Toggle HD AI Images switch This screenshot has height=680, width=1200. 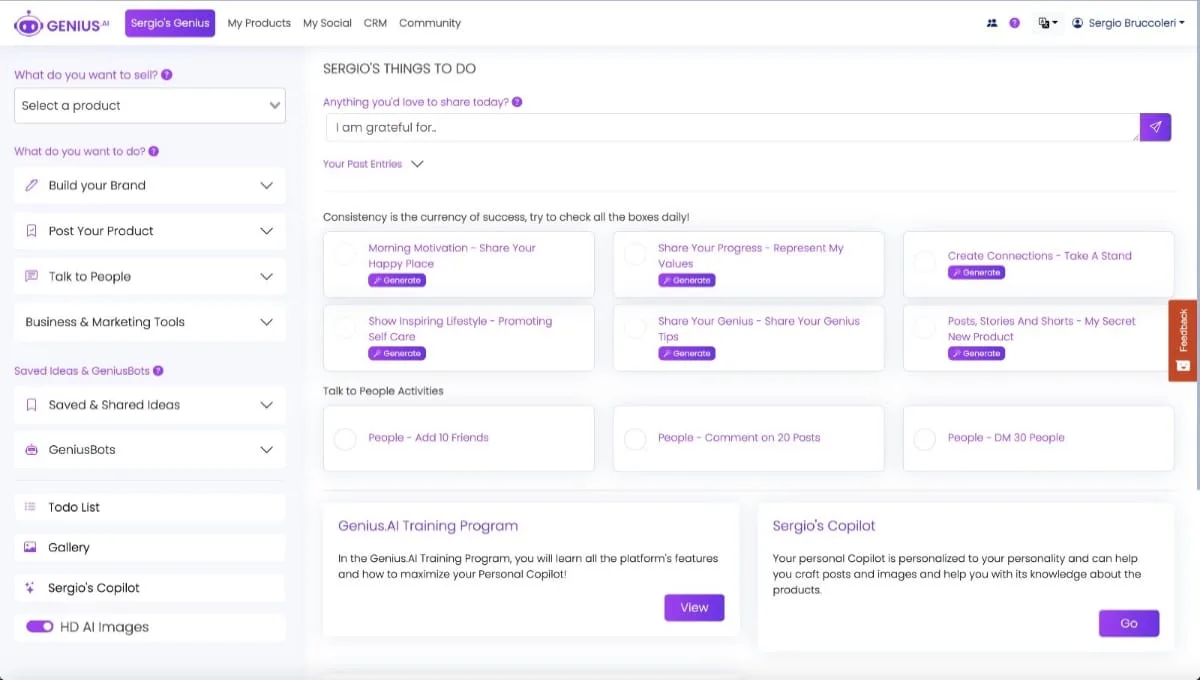[x=39, y=627]
